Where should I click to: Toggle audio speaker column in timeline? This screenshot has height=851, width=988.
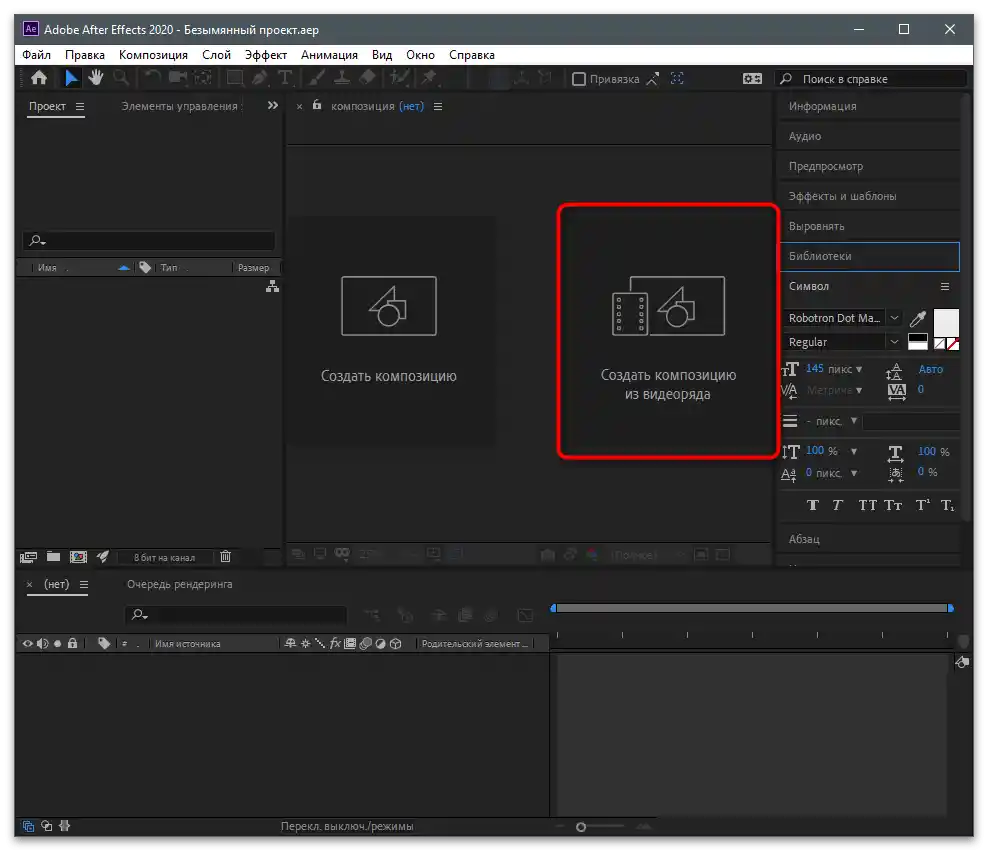click(x=42, y=644)
